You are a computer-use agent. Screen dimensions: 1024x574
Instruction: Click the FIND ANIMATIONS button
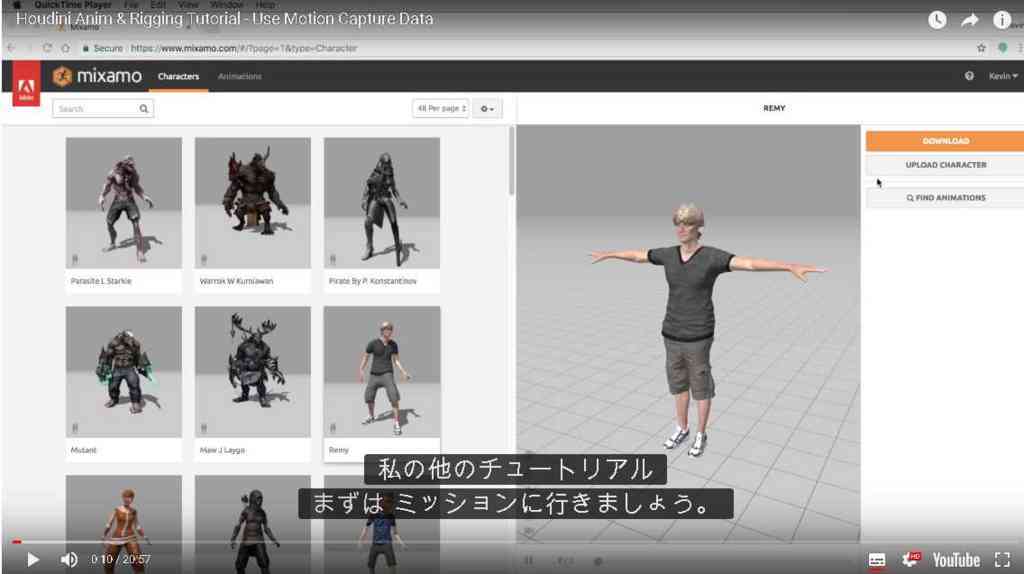(945, 198)
